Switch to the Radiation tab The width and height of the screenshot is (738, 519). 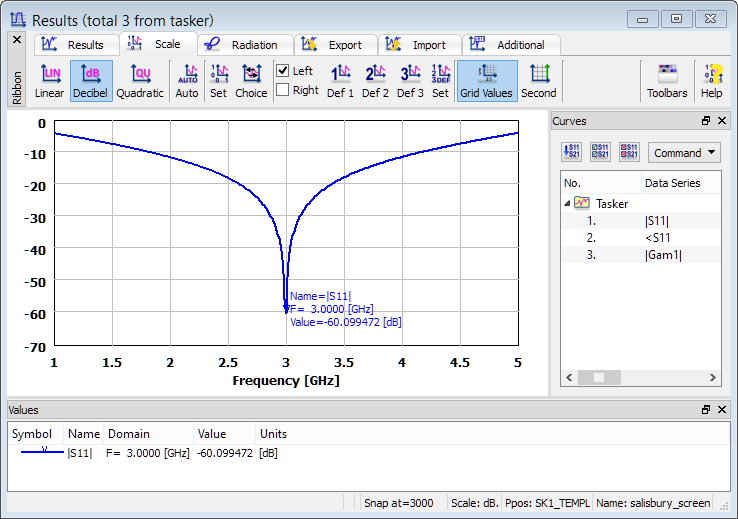245,45
